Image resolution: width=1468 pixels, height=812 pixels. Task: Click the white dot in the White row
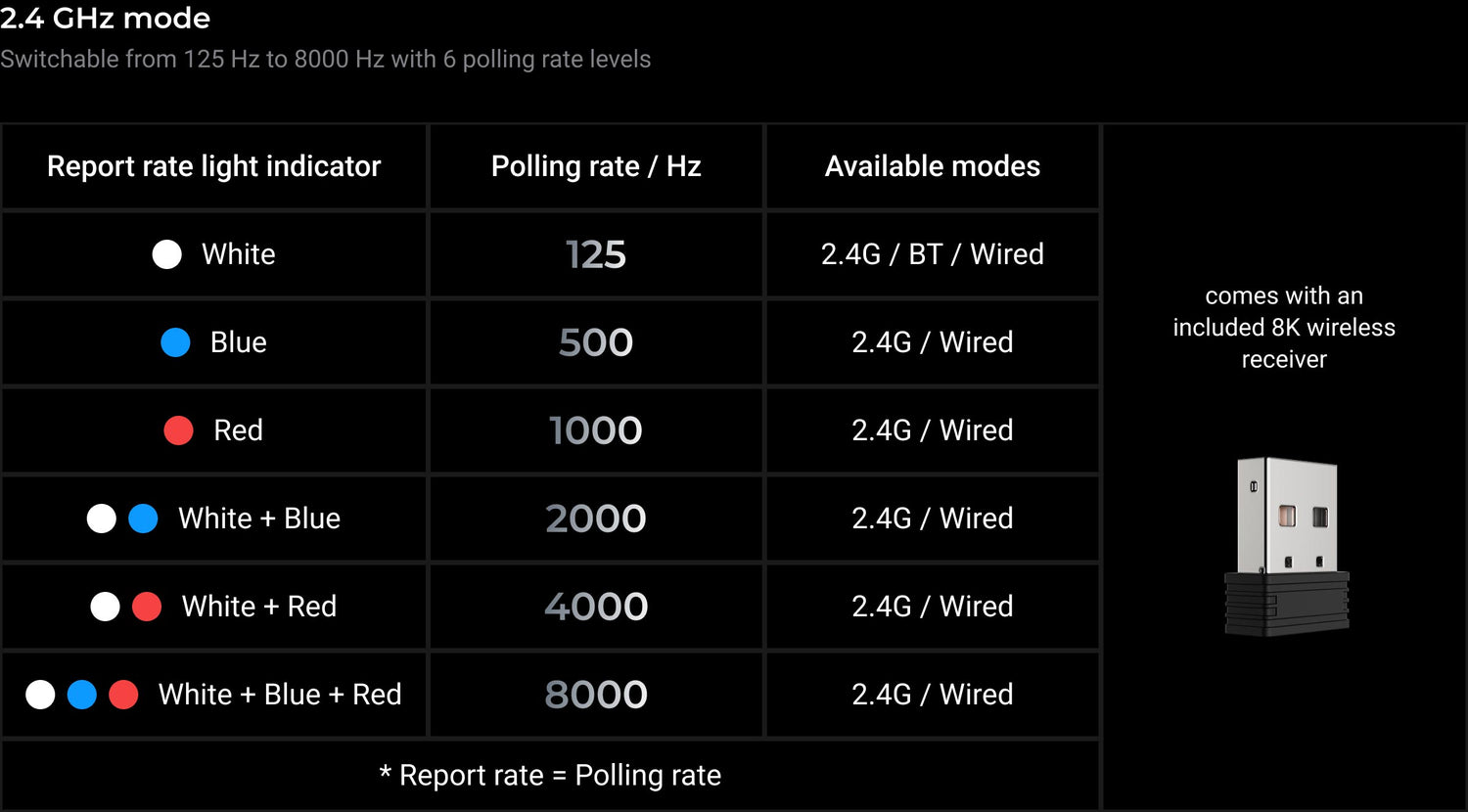point(167,254)
